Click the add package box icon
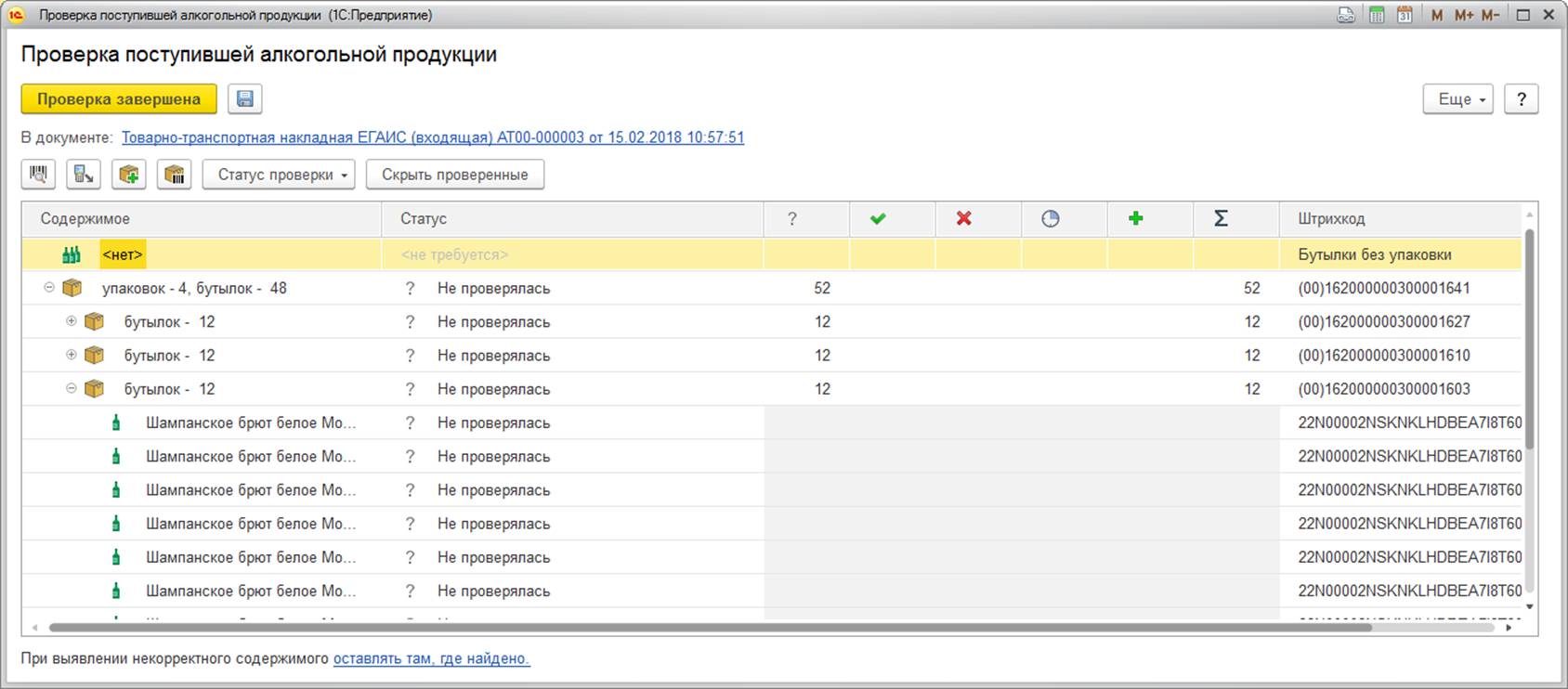1568x689 pixels. click(x=129, y=175)
